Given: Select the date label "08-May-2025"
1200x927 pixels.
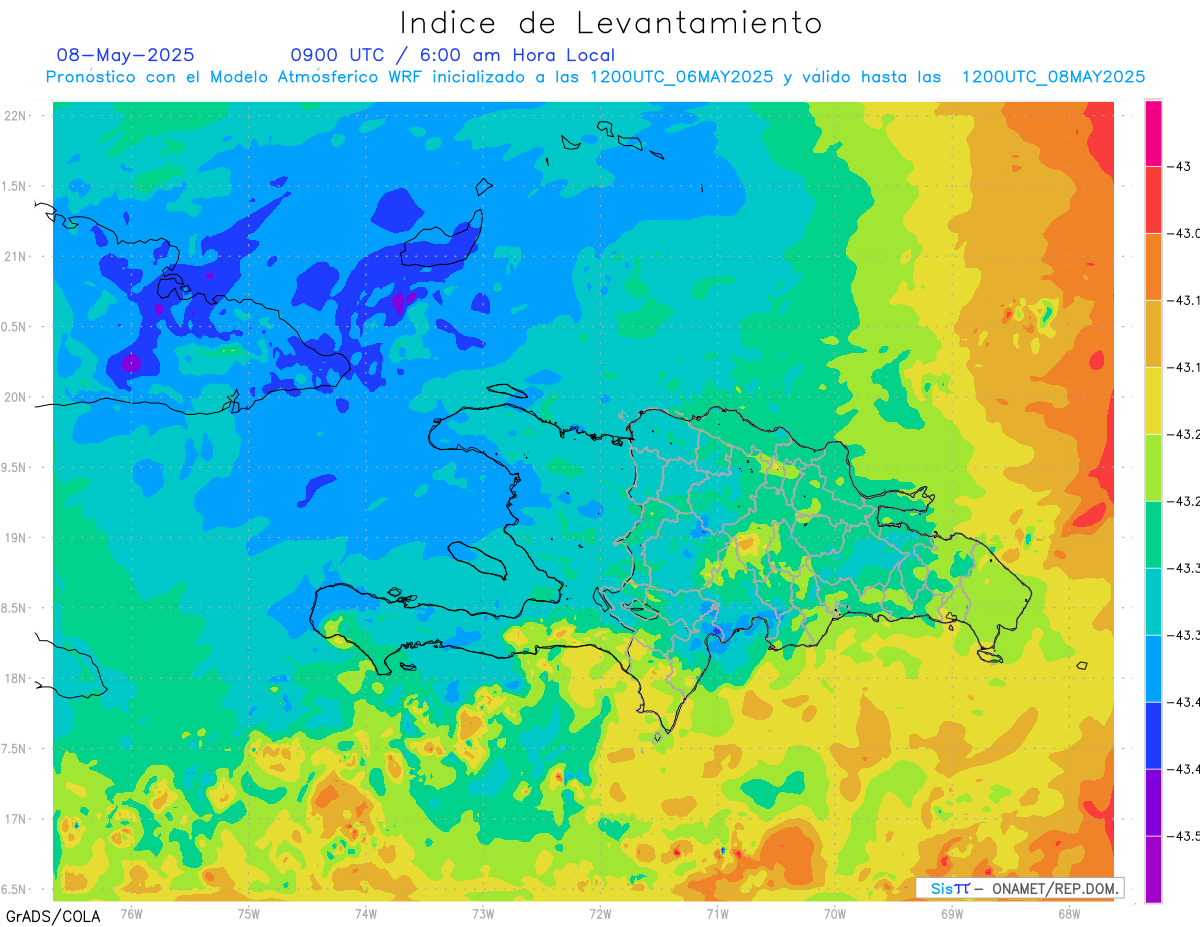Looking at the screenshot, I should tap(125, 55).
